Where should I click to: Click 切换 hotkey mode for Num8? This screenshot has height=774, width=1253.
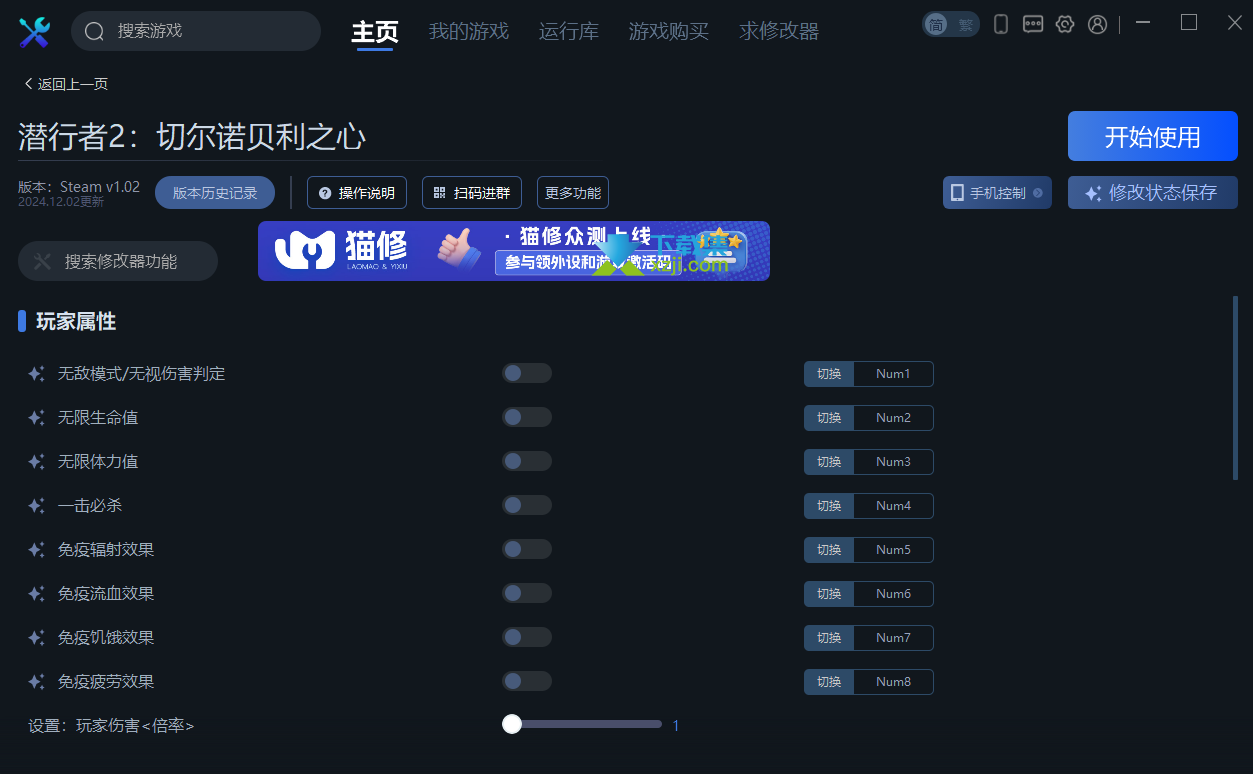[x=829, y=682]
